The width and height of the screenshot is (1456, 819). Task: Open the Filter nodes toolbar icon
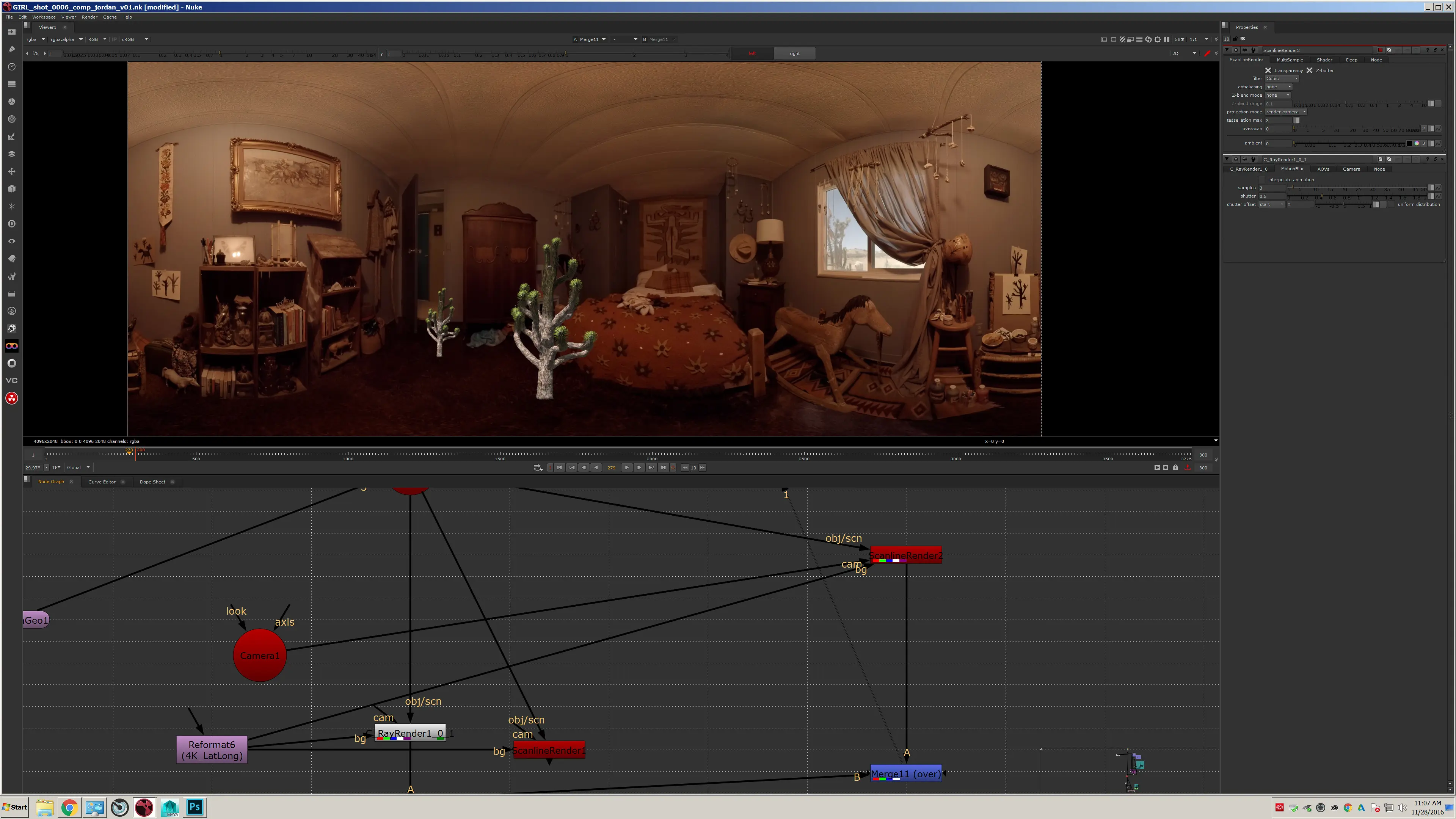(11, 119)
